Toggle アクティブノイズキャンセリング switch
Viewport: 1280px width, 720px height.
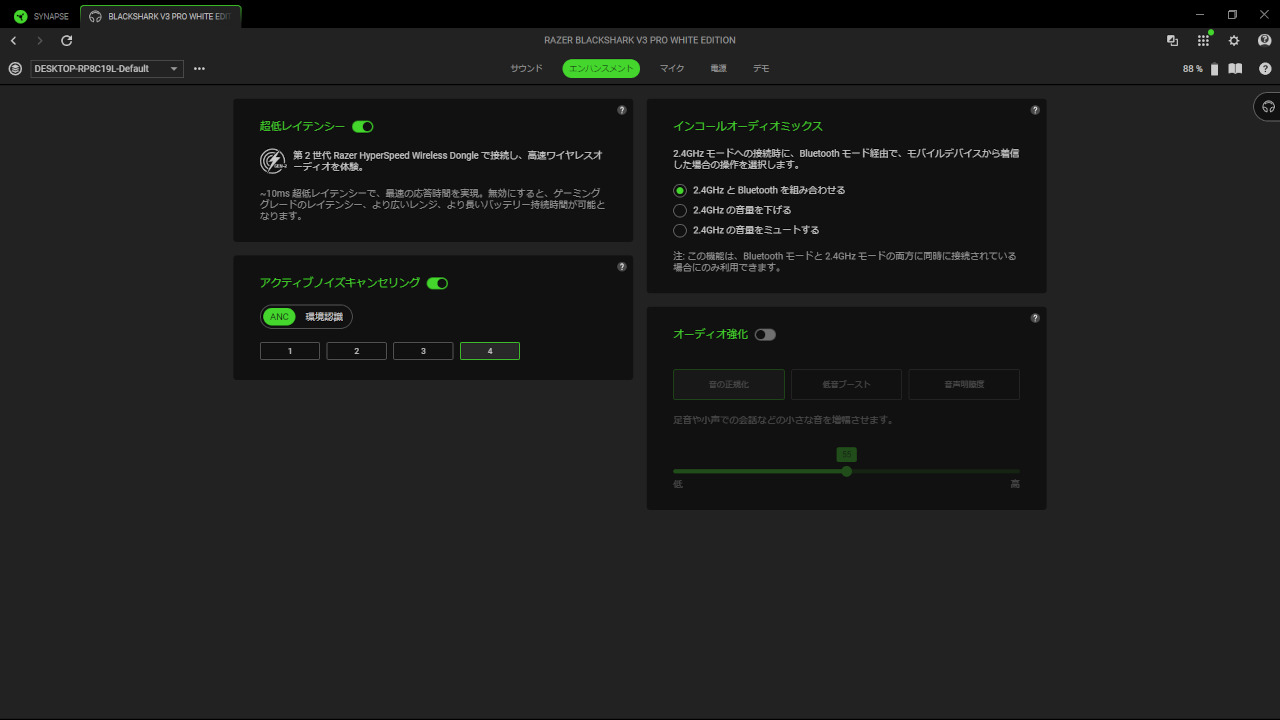pyautogui.click(x=437, y=284)
